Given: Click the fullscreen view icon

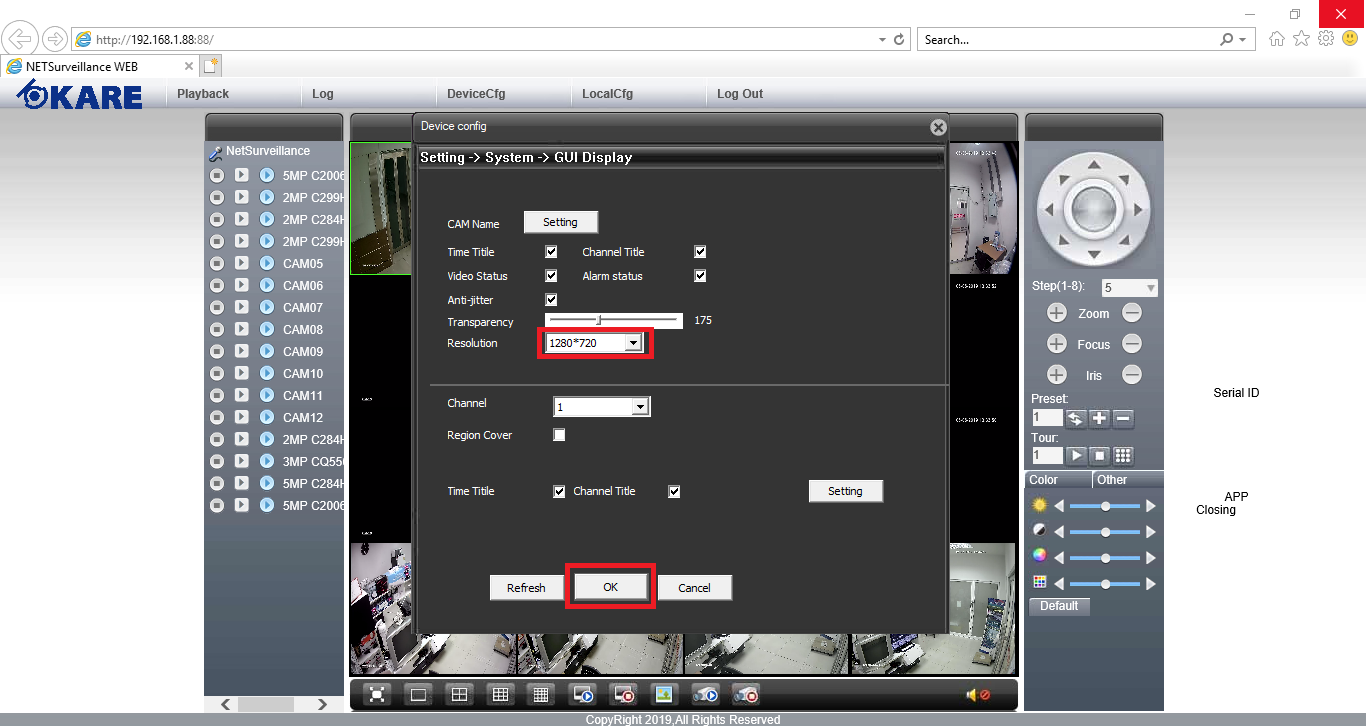Looking at the screenshot, I should coord(377,694).
